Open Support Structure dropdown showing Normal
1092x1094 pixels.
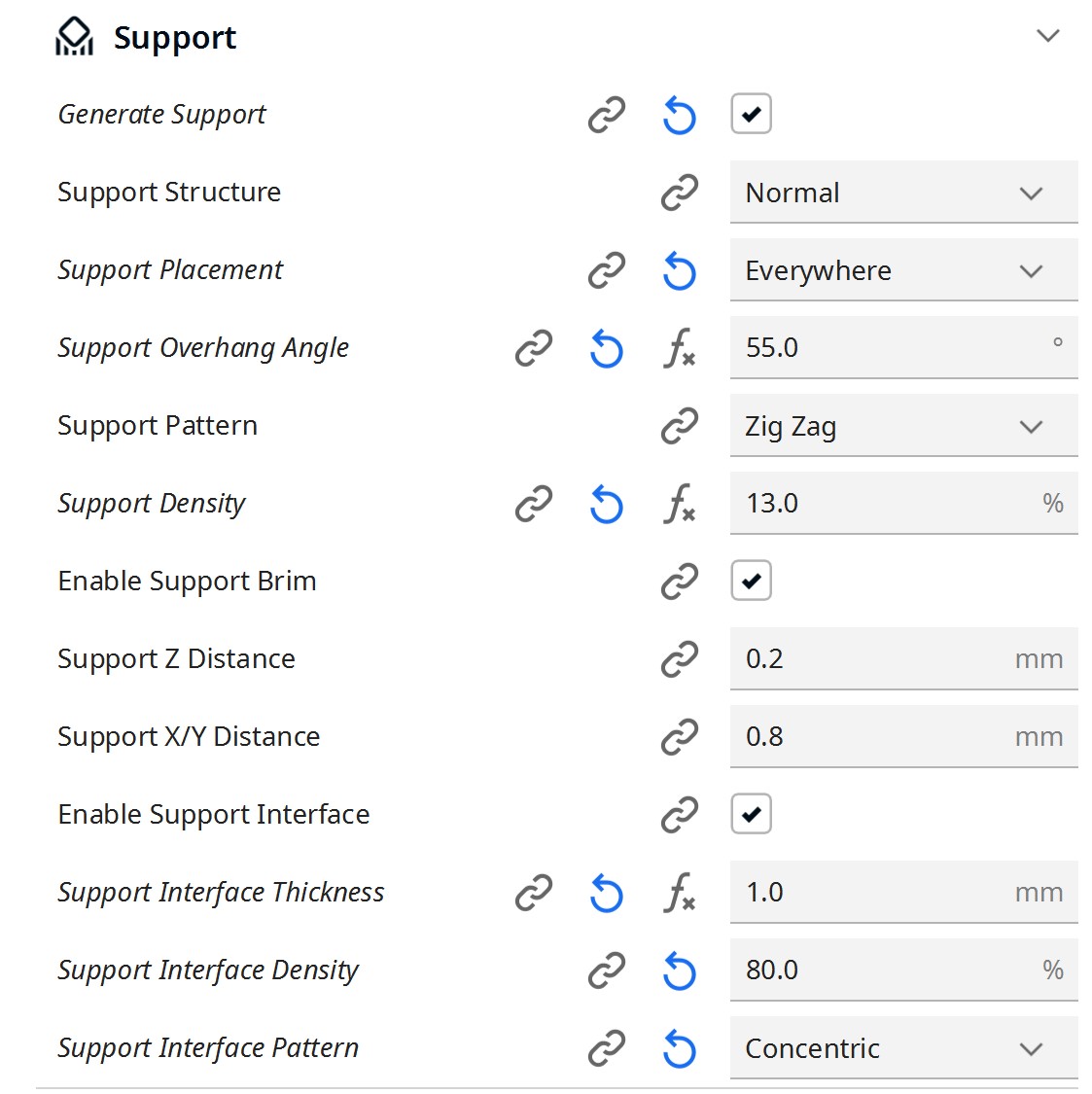pos(903,193)
